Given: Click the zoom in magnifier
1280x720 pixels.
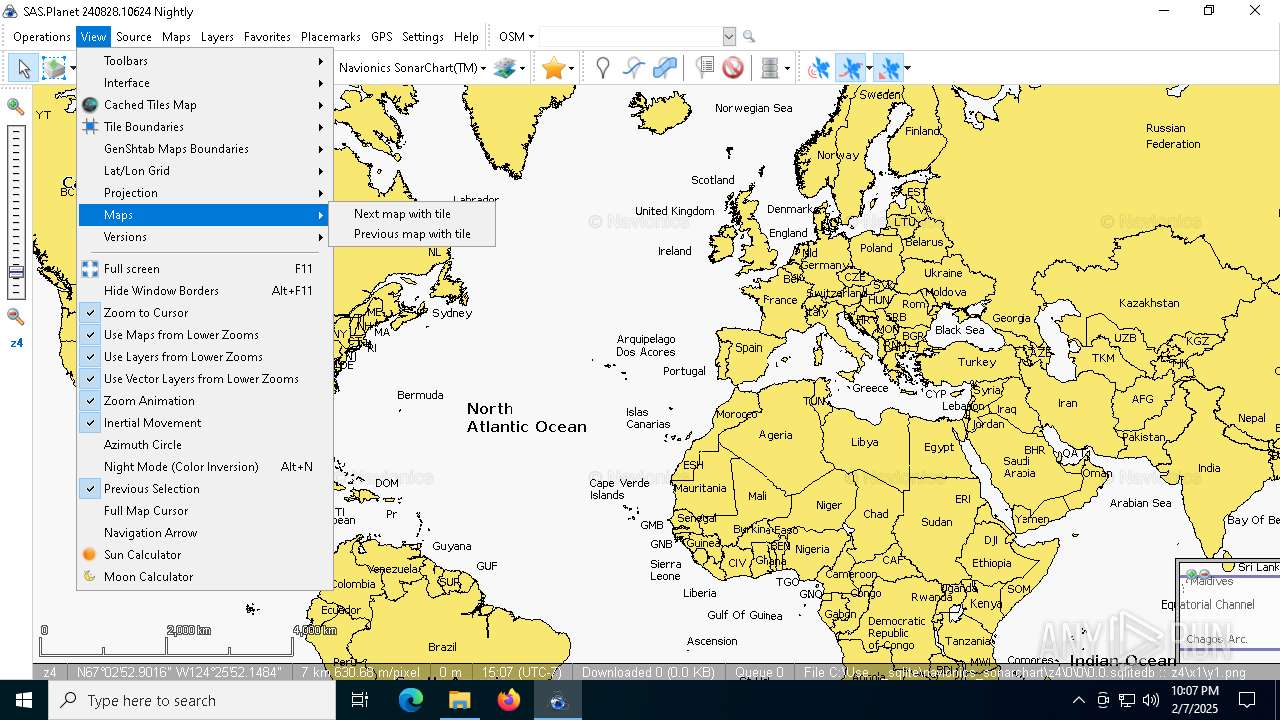Looking at the screenshot, I should [x=15, y=106].
